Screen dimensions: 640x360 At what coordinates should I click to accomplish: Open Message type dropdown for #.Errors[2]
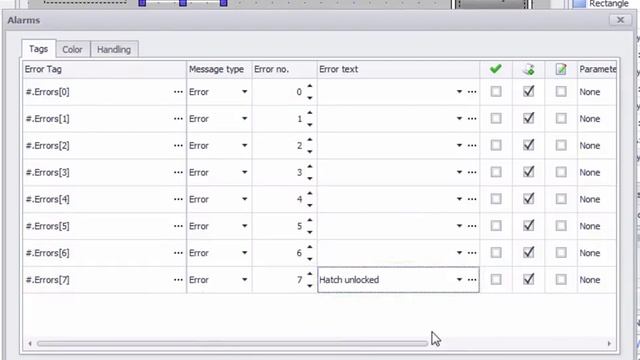[x=244, y=146]
